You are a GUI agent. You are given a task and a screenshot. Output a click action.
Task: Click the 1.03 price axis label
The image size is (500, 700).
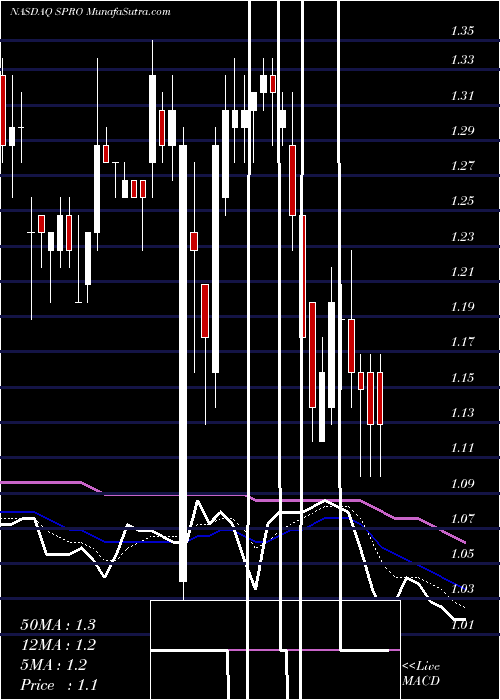coord(462,589)
